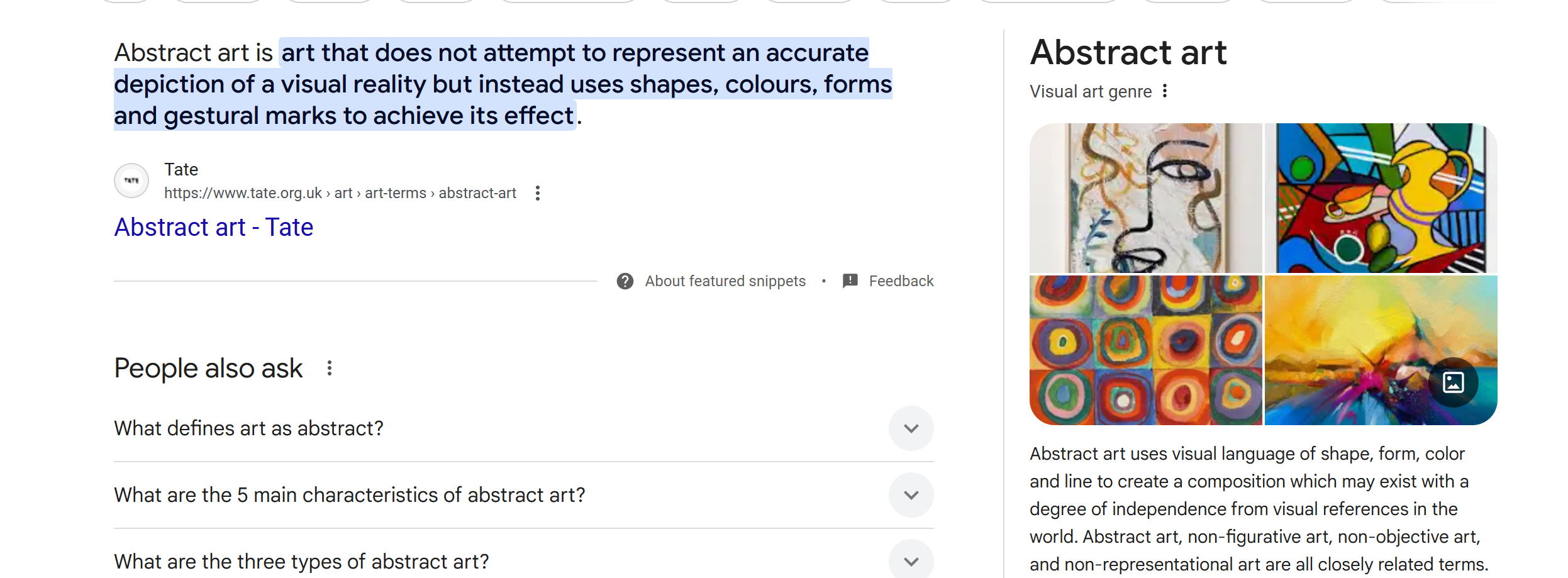Click the About featured snippets link

click(725, 281)
